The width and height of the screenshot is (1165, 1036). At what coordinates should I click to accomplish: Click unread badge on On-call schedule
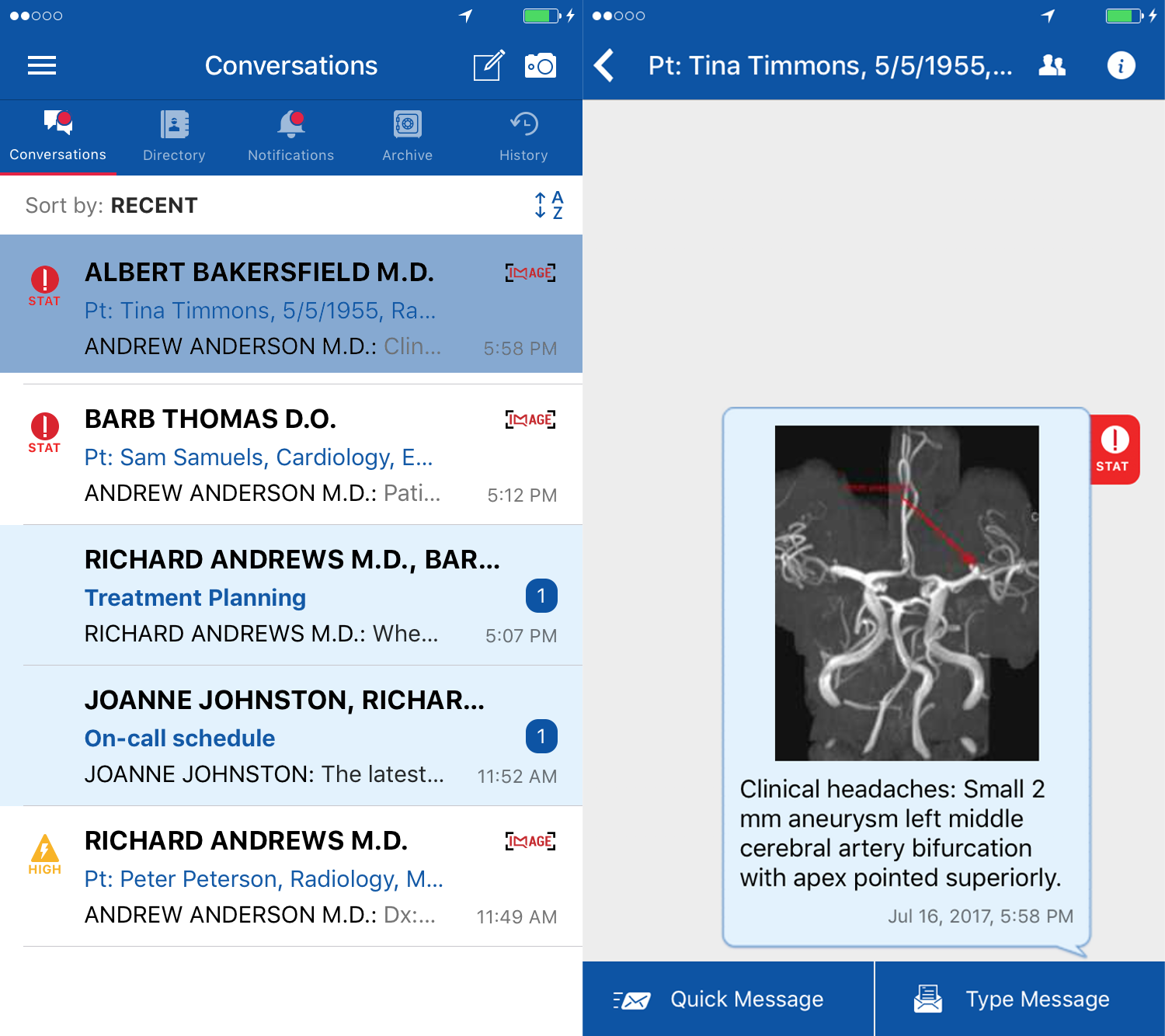pos(541,736)
